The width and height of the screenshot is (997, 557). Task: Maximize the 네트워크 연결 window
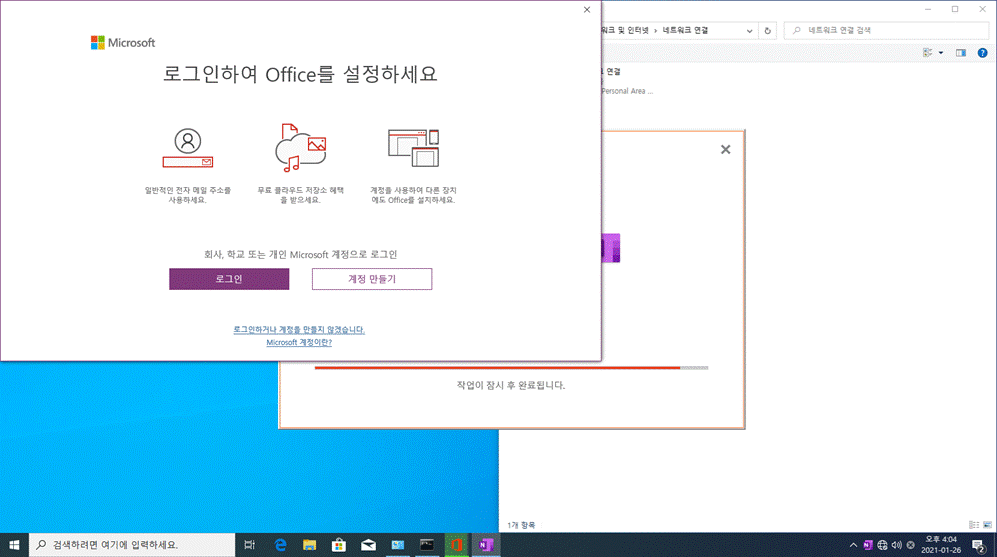pyautogui.click(x=955, y=10)
